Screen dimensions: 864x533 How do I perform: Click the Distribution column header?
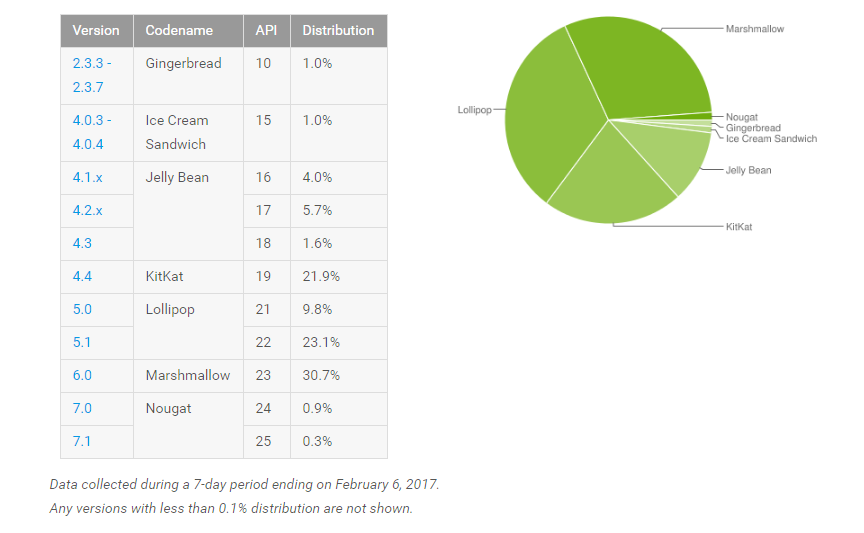point(338,30)
